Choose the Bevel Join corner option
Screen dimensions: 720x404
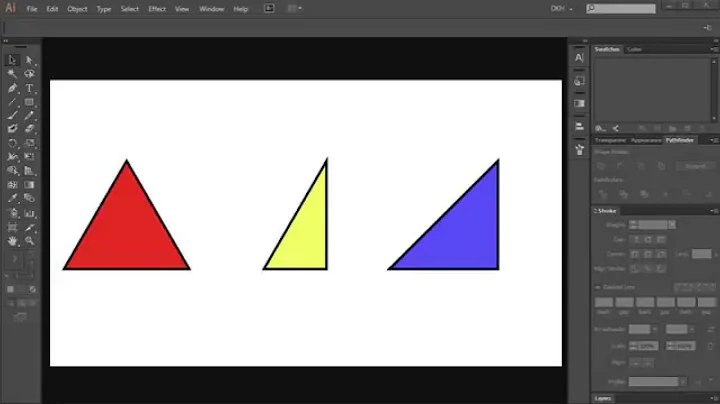click(x=661, y=254)
